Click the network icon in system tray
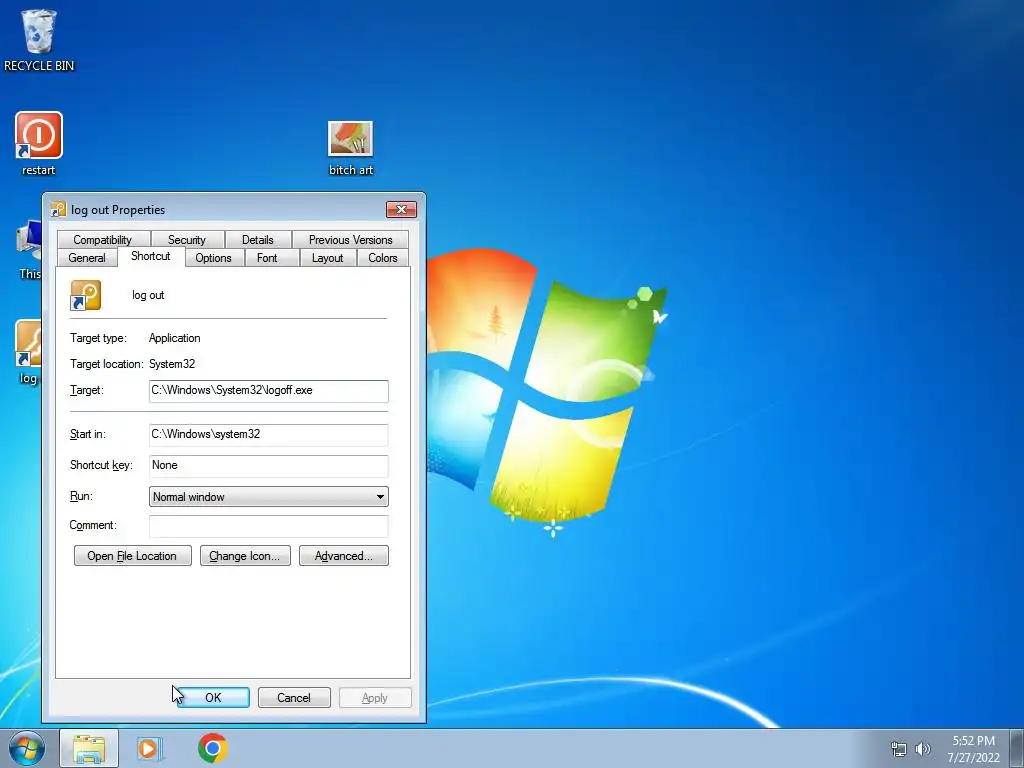Screen dimensions: 1024x768 (899, 749)
